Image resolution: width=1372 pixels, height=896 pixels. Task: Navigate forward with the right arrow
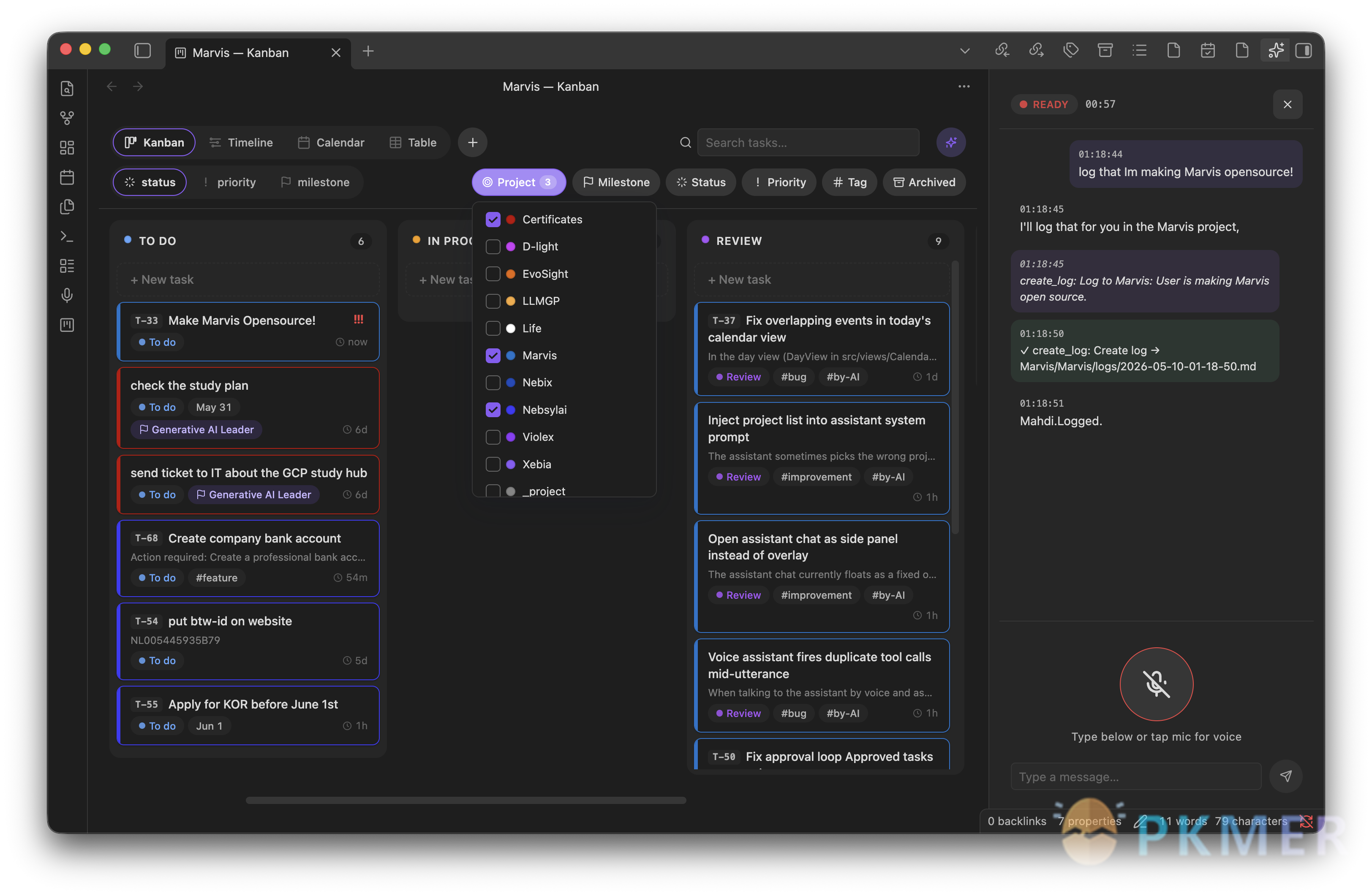click(138, 87)
